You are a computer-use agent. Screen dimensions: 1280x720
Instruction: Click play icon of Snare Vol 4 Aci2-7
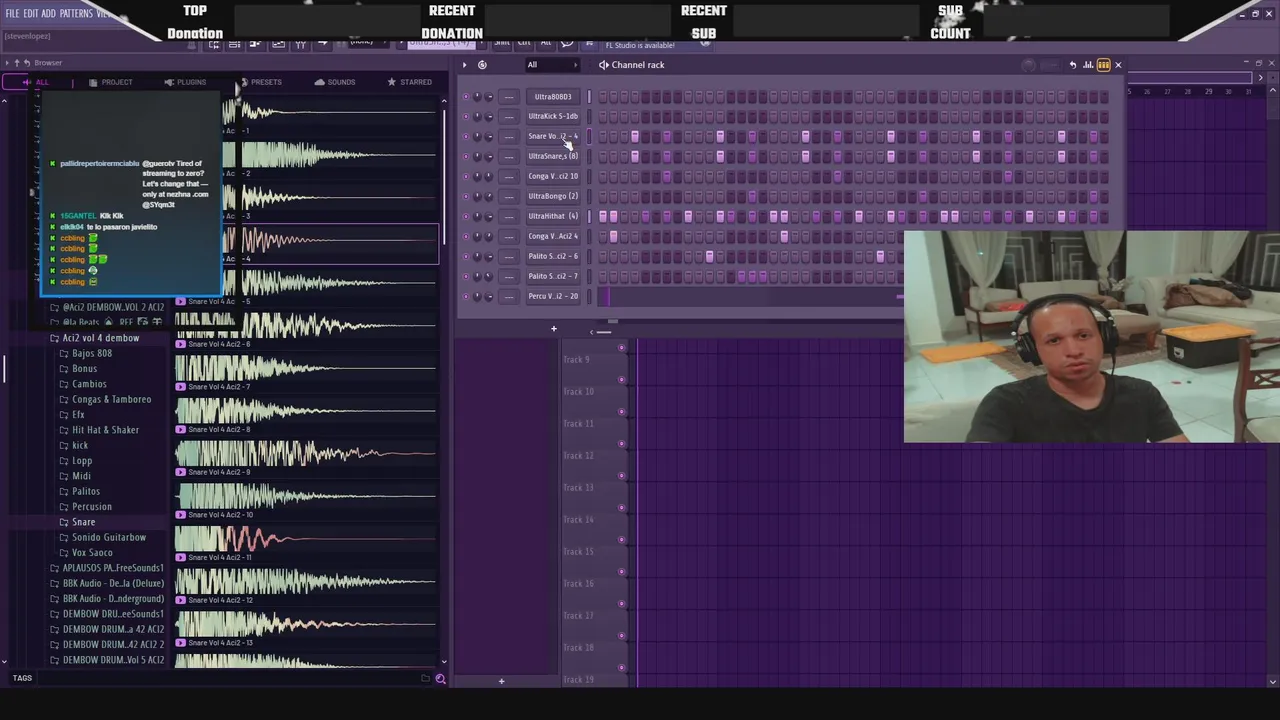181,387
